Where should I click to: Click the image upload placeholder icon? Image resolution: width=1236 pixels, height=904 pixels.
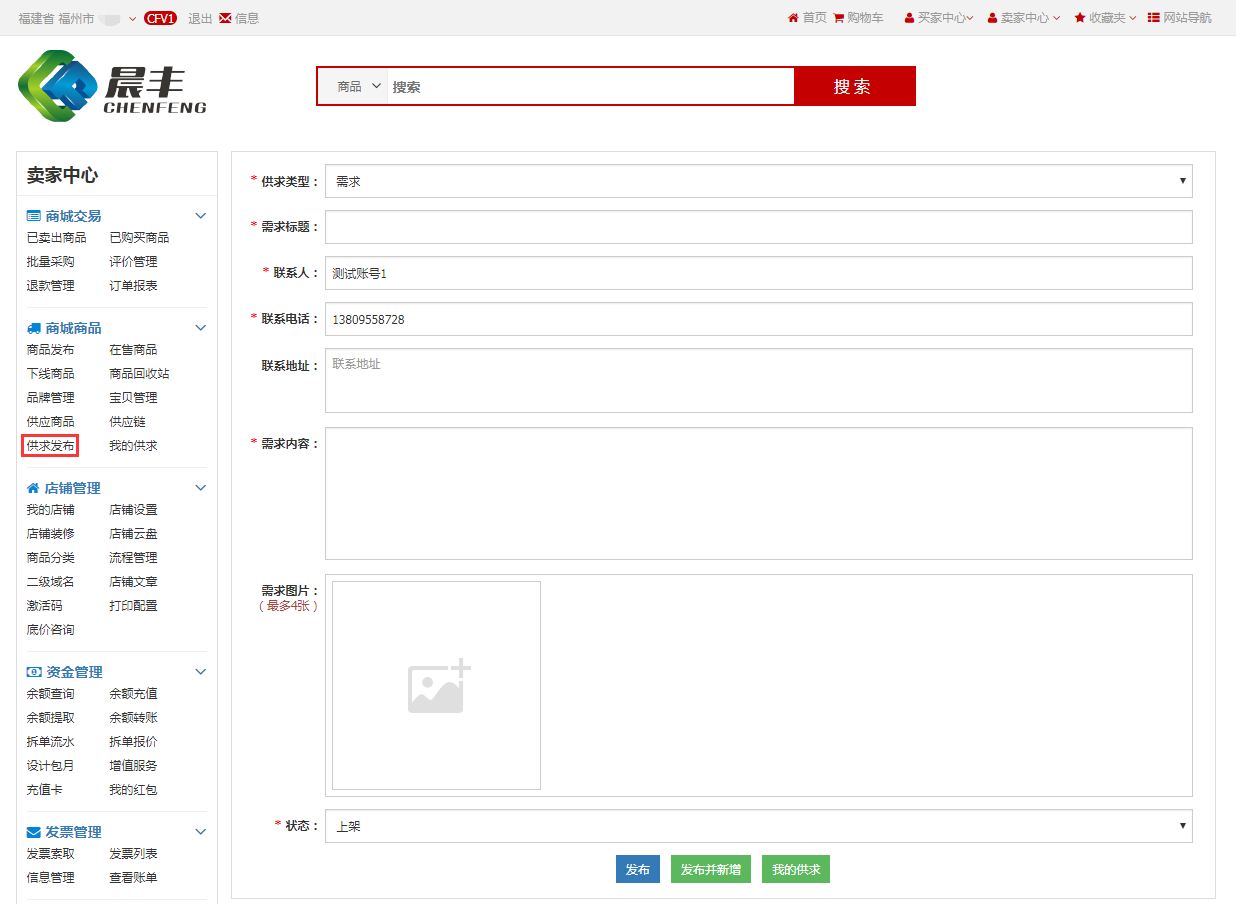[438, 686]
